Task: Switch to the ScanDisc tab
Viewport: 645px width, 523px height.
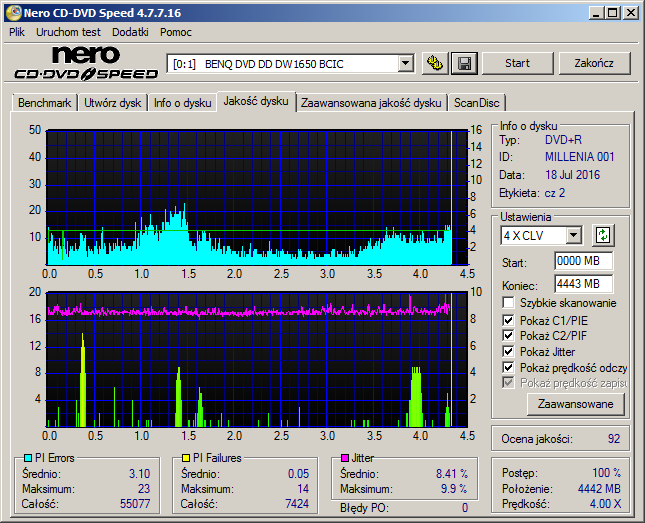Action: click(476, 103)
